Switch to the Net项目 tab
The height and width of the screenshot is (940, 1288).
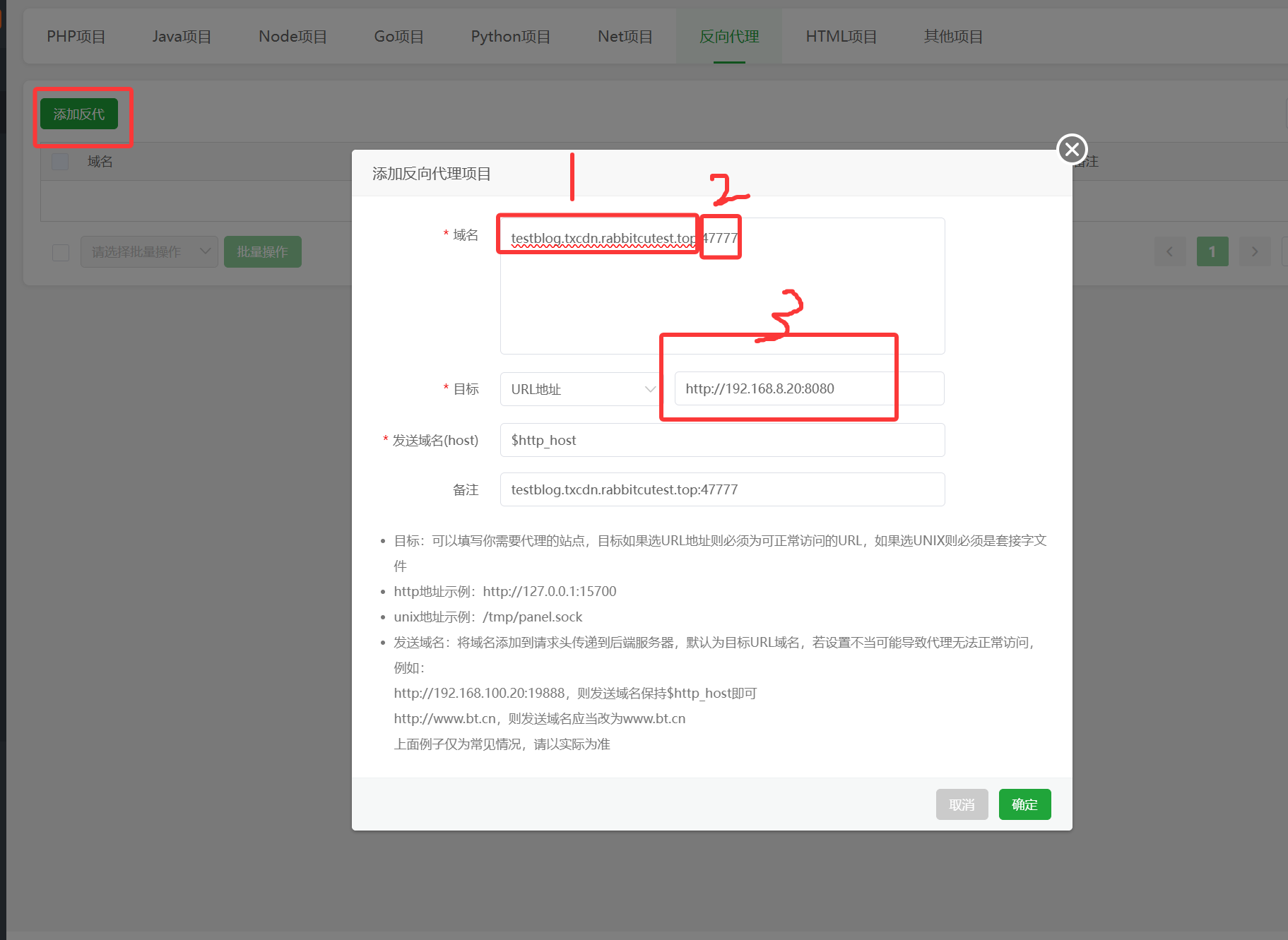[x=625, y=37]
